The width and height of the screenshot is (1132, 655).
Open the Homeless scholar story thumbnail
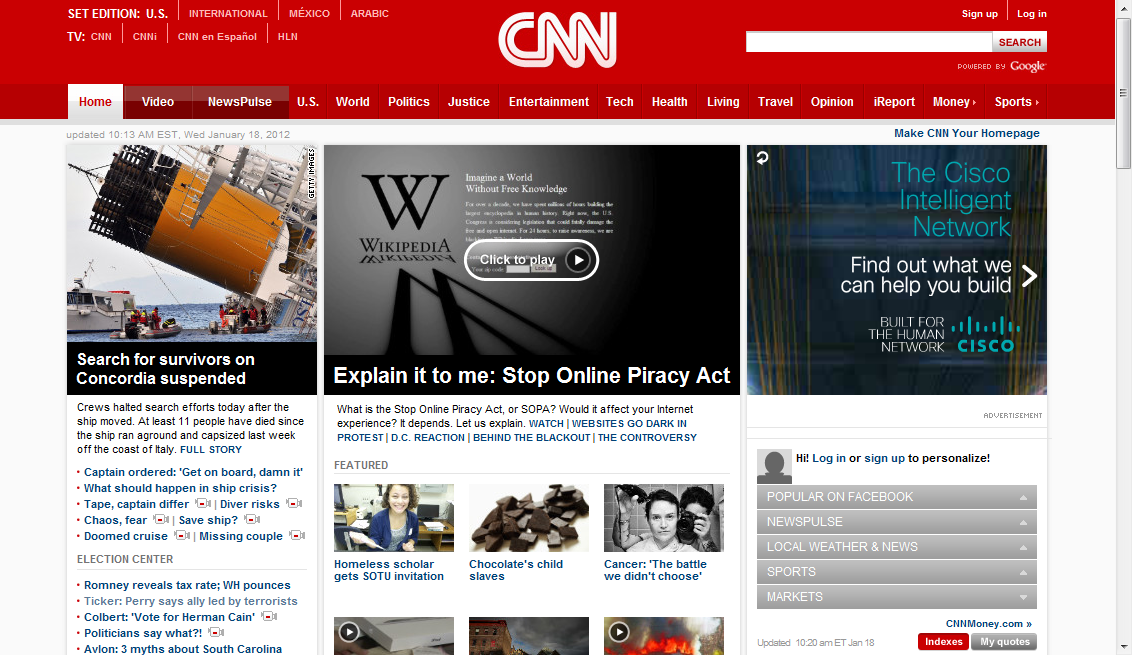click(393, 518)
